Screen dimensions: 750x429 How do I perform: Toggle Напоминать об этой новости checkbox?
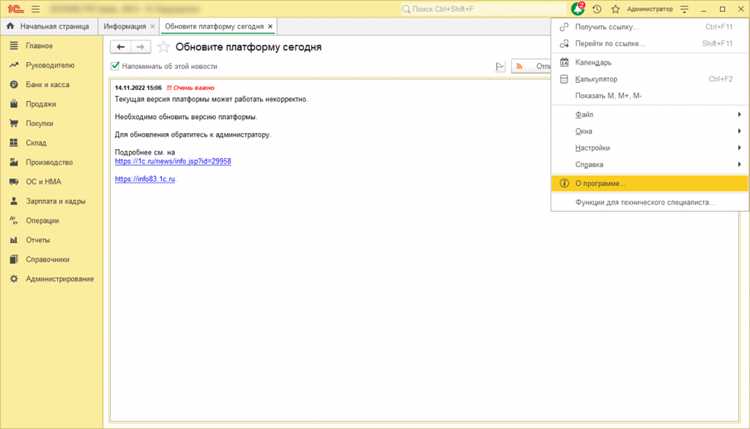(x=115, y=66)
